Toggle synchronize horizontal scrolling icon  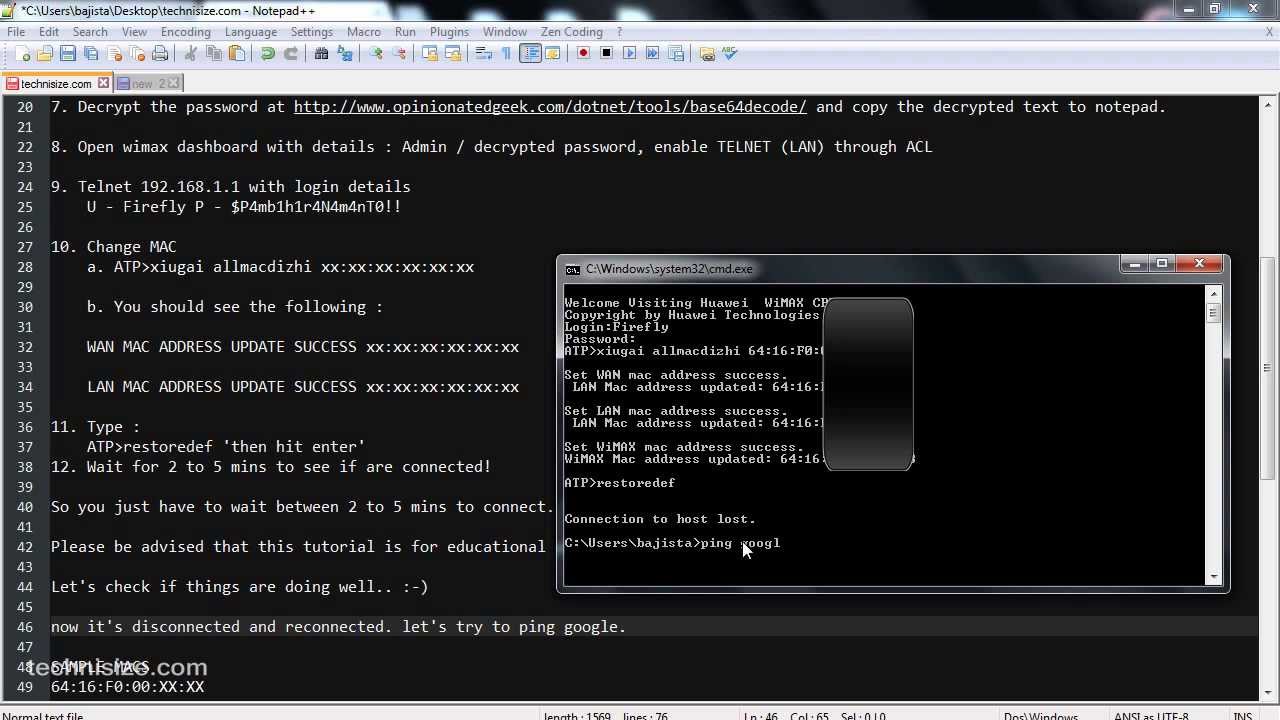(453, 53)
